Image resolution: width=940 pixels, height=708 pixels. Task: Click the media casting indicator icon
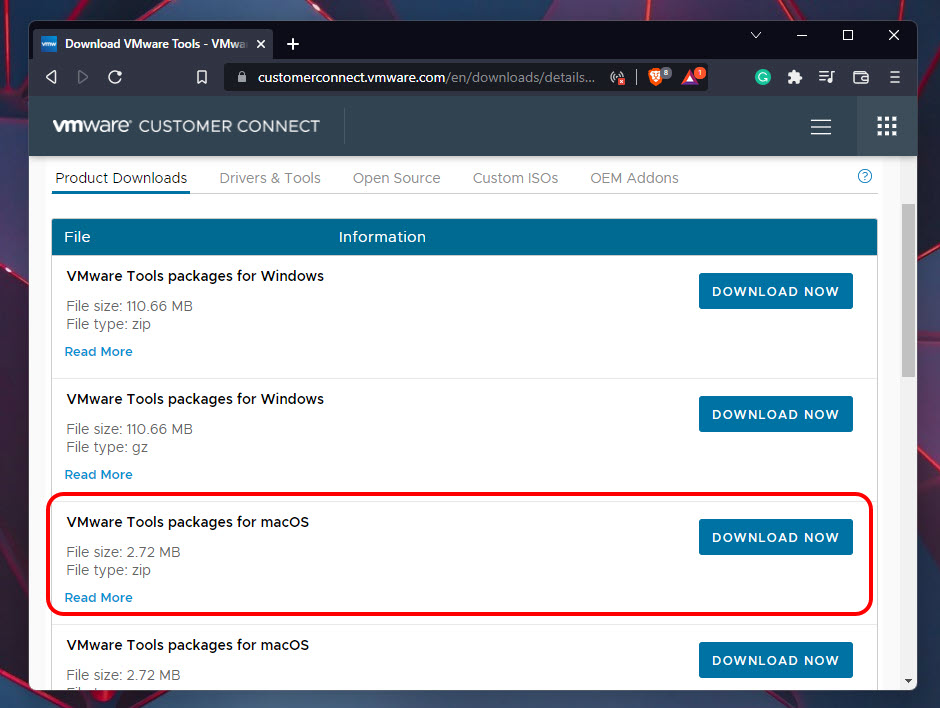pos(617,77)
